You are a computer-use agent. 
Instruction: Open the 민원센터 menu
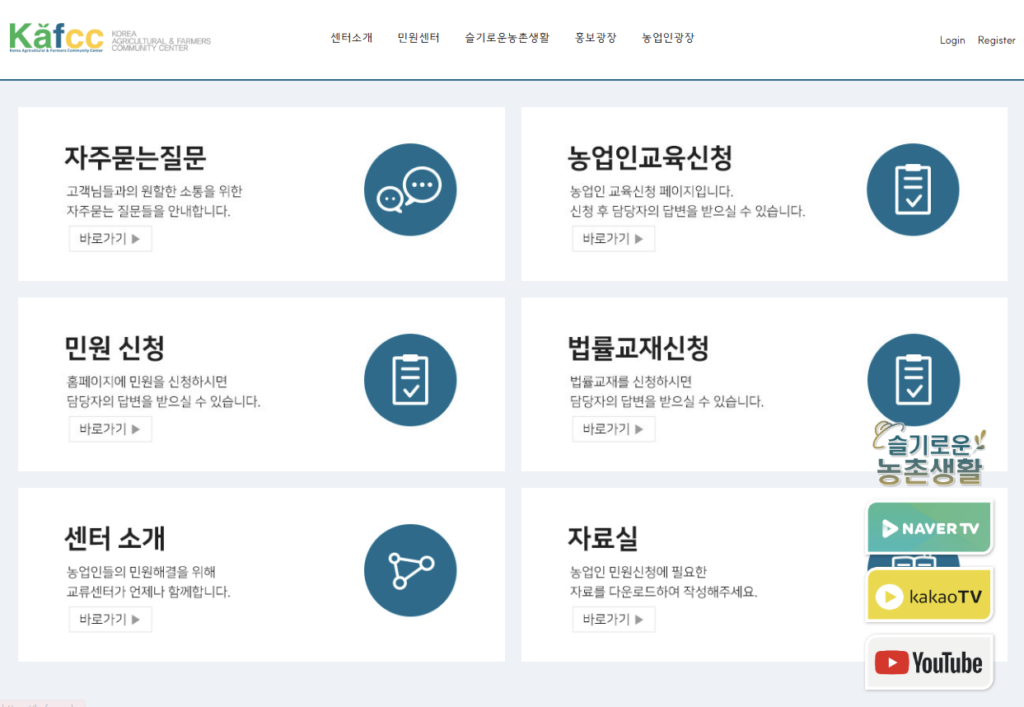419,38
